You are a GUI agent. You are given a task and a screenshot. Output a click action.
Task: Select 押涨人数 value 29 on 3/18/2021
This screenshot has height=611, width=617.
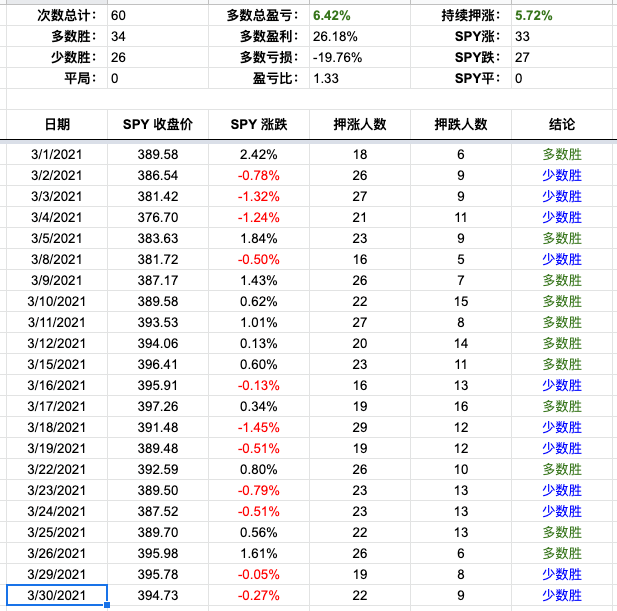pyautogui.click(x=360, y=427)
